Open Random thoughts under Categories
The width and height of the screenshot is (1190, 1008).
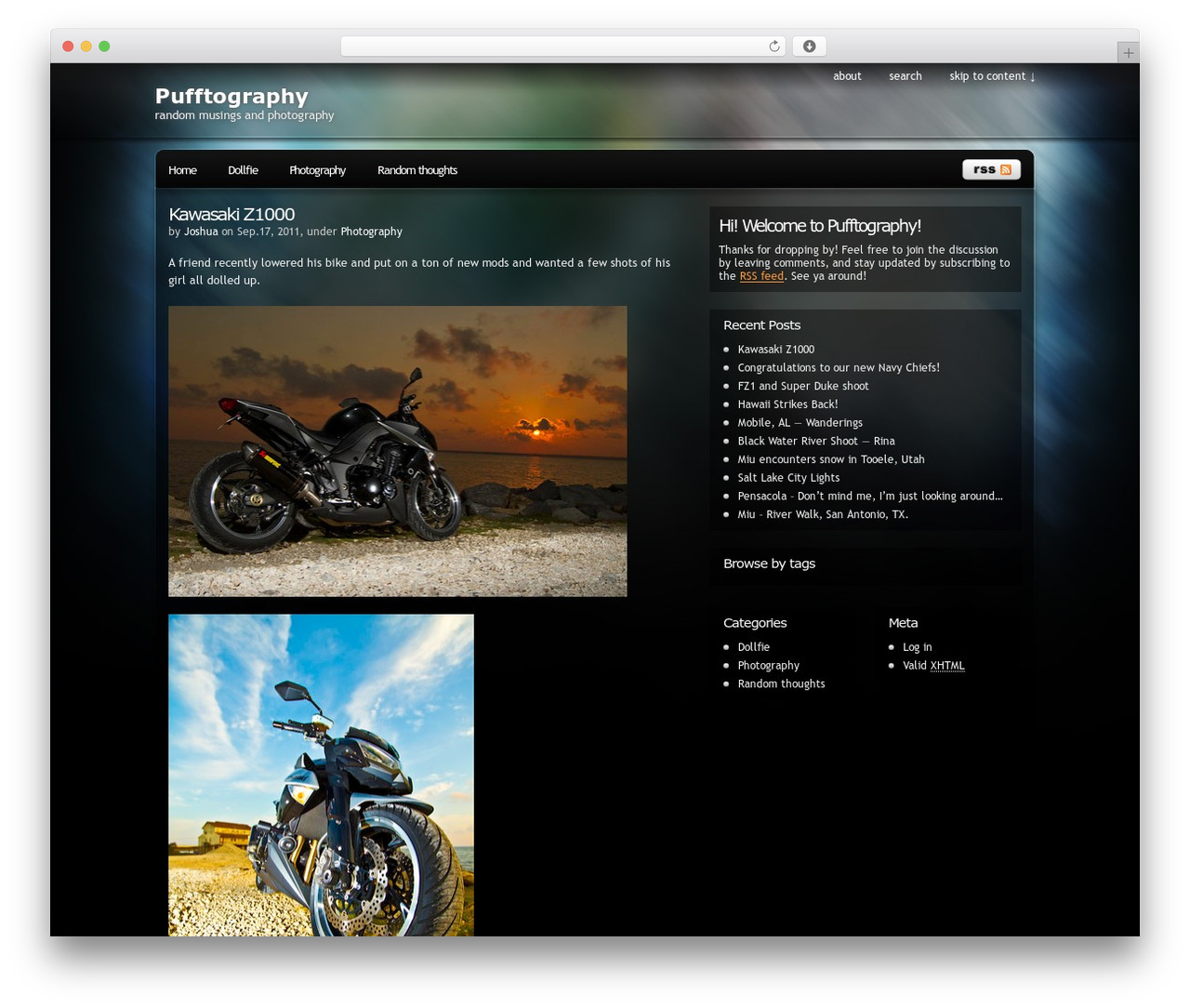click(x=781, y=684)
